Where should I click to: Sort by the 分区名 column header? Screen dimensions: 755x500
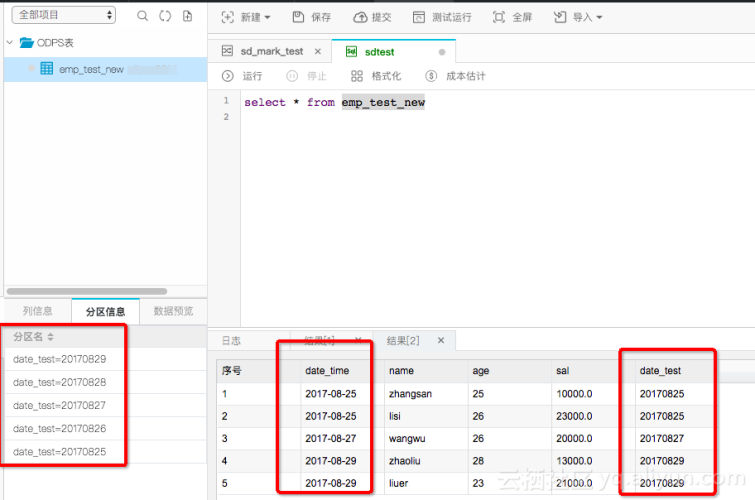[x=34, y=337]
